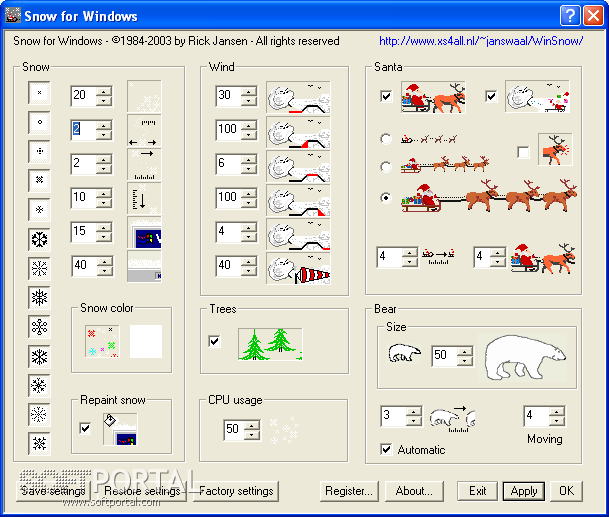Increase the windsock wind value 40
The width and height of the screenshot is (609, 517).
pos(249,262)
